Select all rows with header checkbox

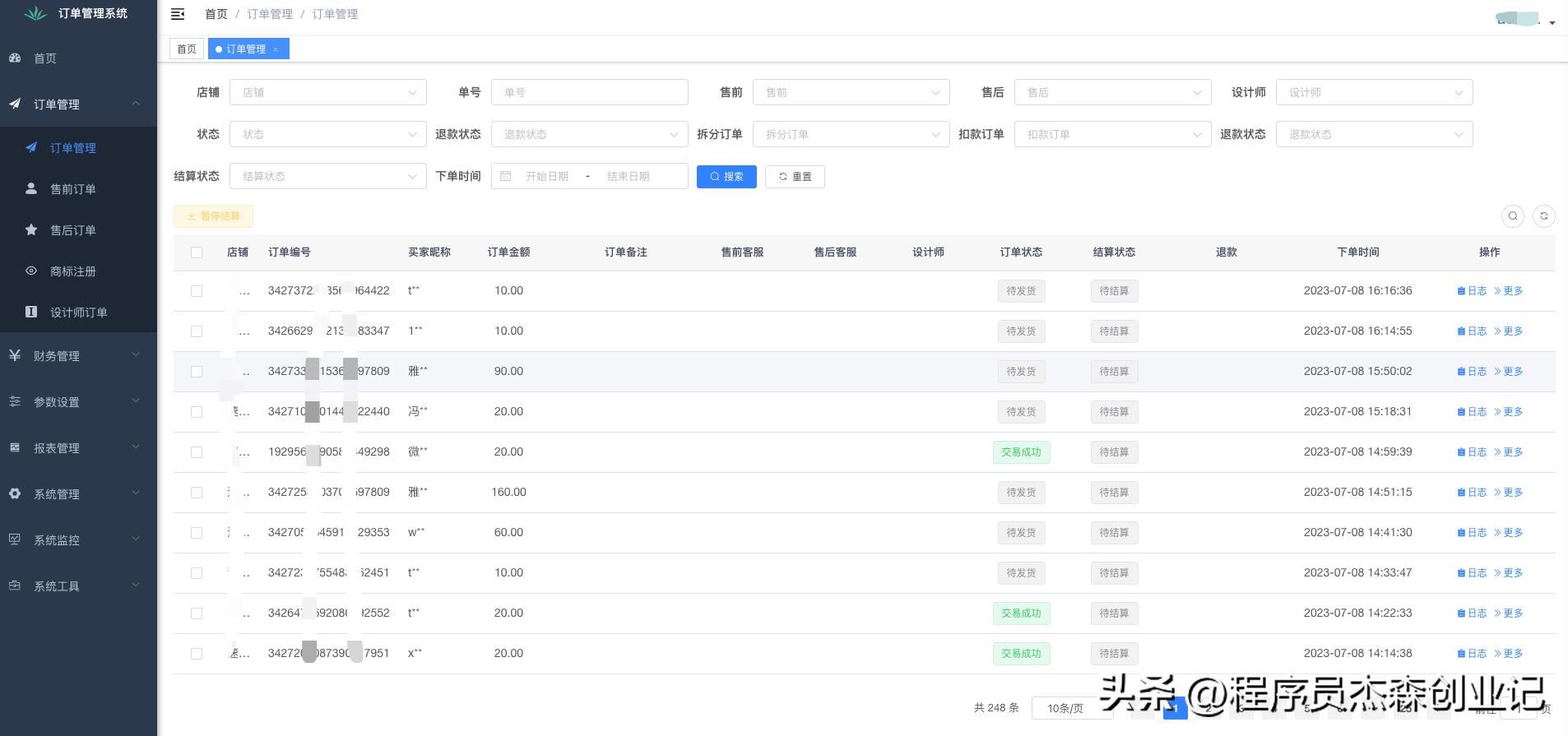click(x=197, y=252)
